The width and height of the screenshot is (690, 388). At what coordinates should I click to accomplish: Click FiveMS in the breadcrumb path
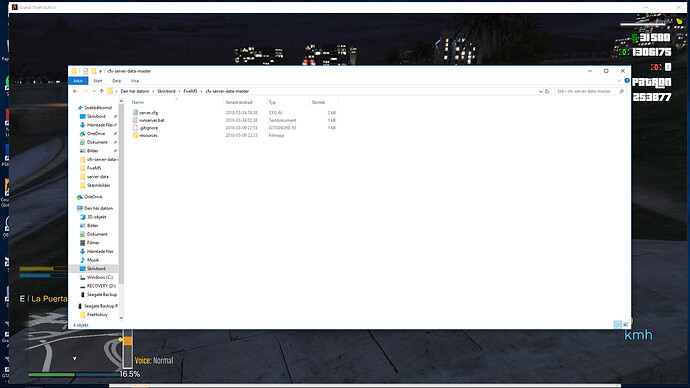click(190, 91)
